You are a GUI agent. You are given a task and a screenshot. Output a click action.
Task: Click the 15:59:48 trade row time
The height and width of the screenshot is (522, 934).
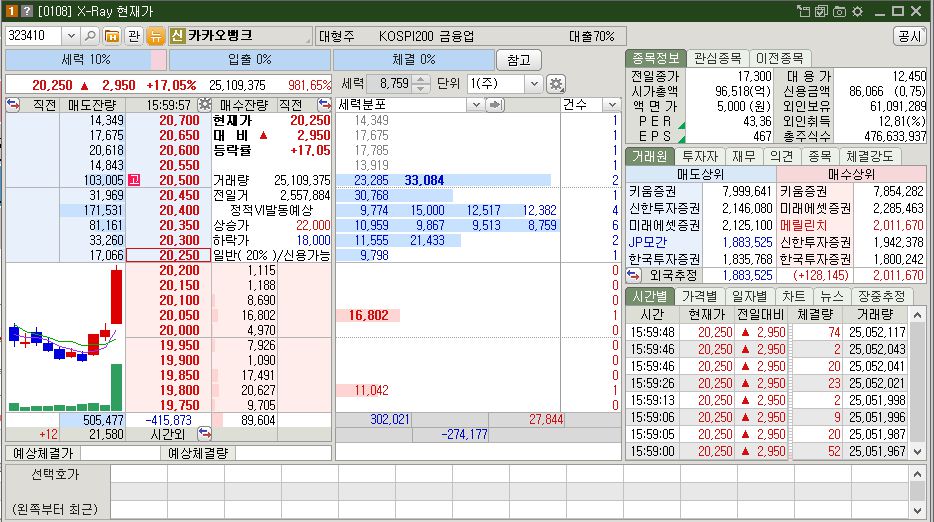click(652, 332)
